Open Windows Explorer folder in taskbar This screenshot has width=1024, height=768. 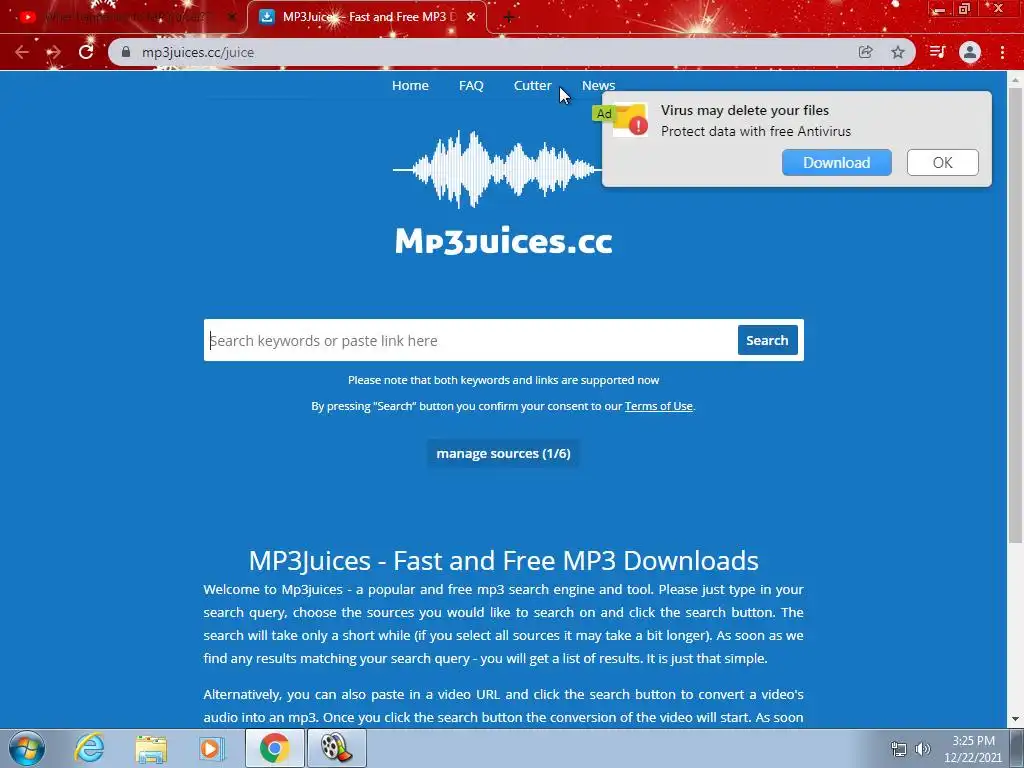pos(151,748)
